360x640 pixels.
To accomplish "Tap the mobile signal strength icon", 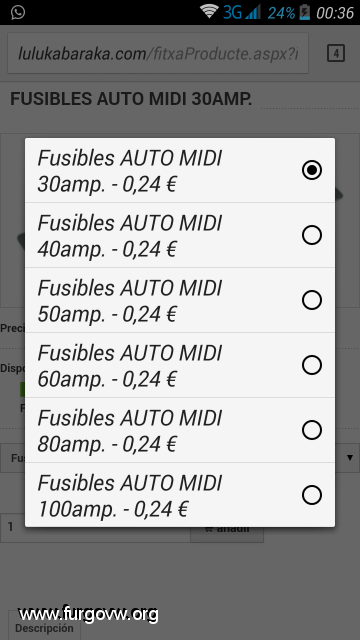I will coord(253,12).
